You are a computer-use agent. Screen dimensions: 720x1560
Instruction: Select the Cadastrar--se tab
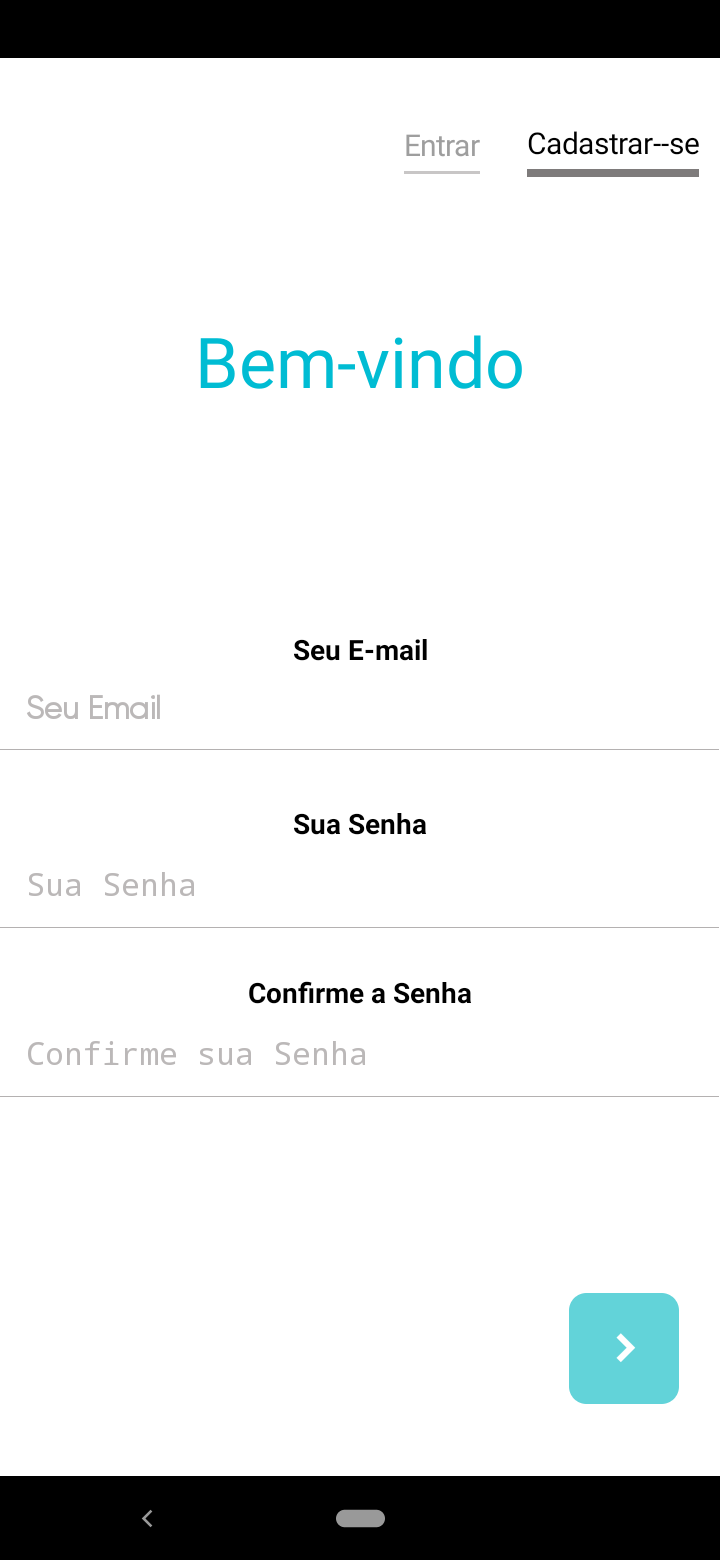pyautogui.click(x=613, y=144)
